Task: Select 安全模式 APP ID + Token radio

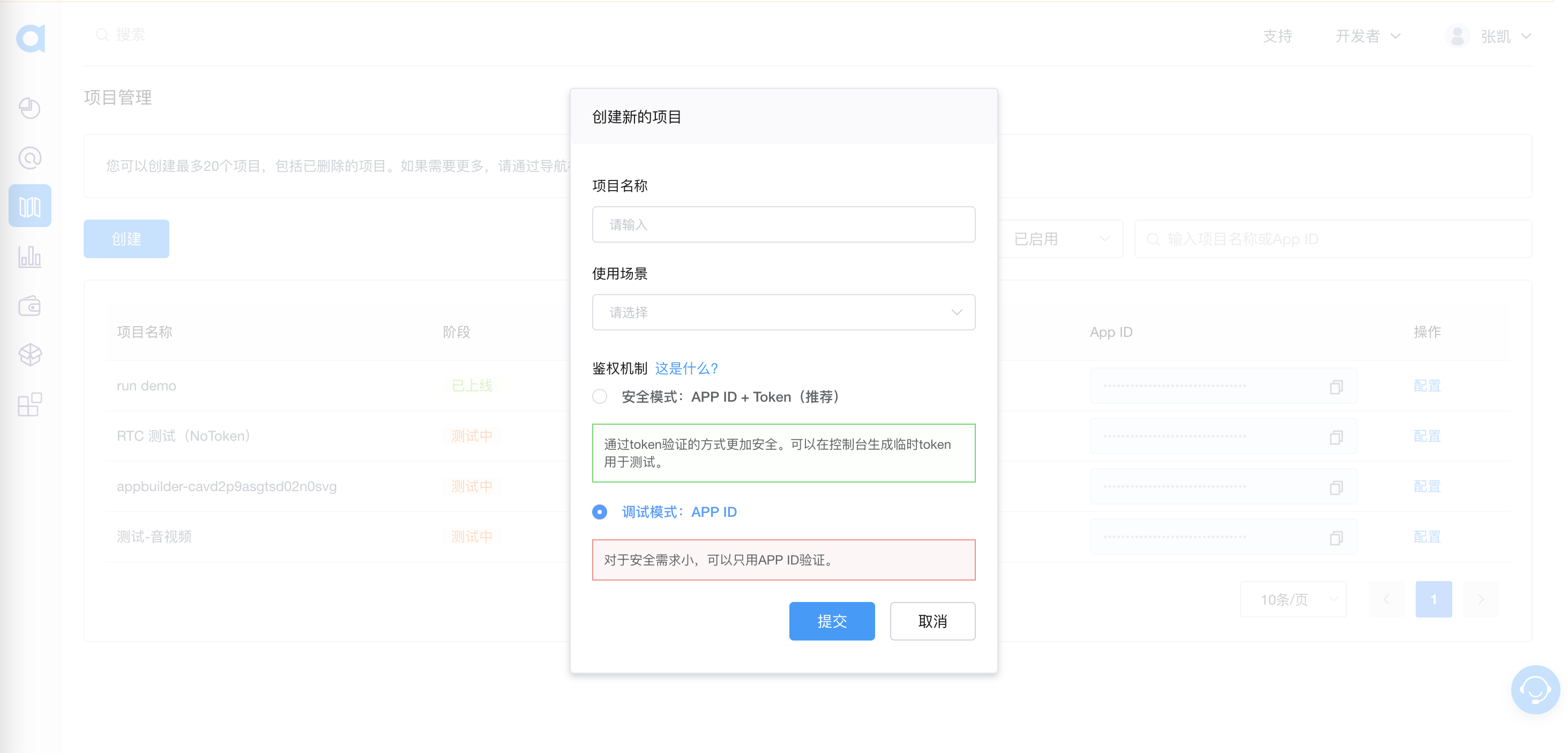Action: (600, 396)
